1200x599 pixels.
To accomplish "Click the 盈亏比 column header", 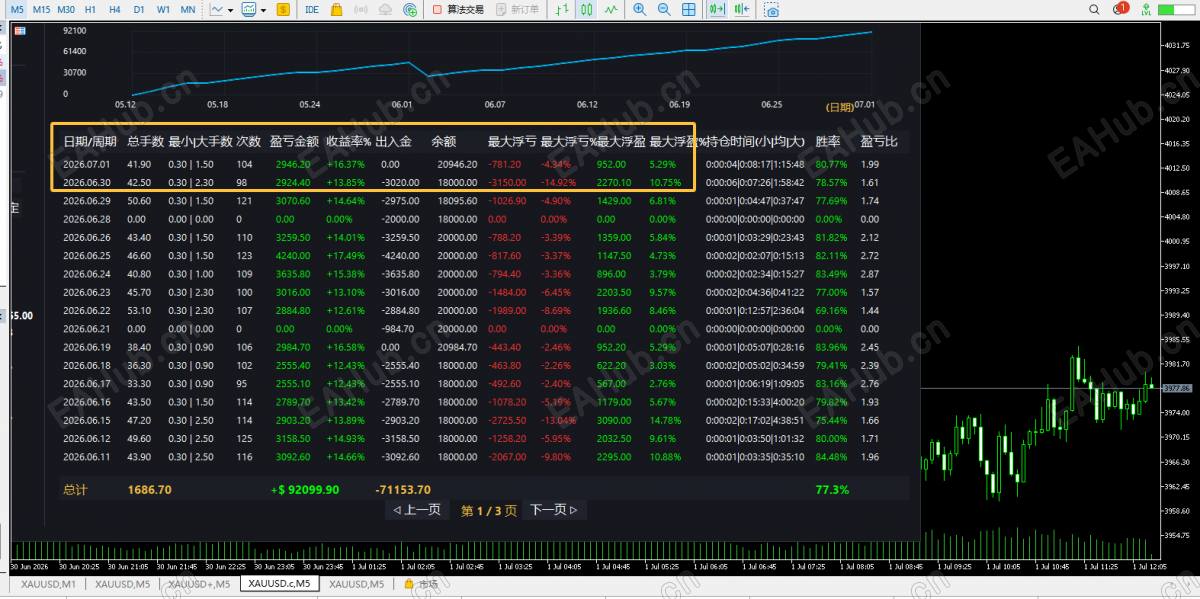I will pos(879,141).
